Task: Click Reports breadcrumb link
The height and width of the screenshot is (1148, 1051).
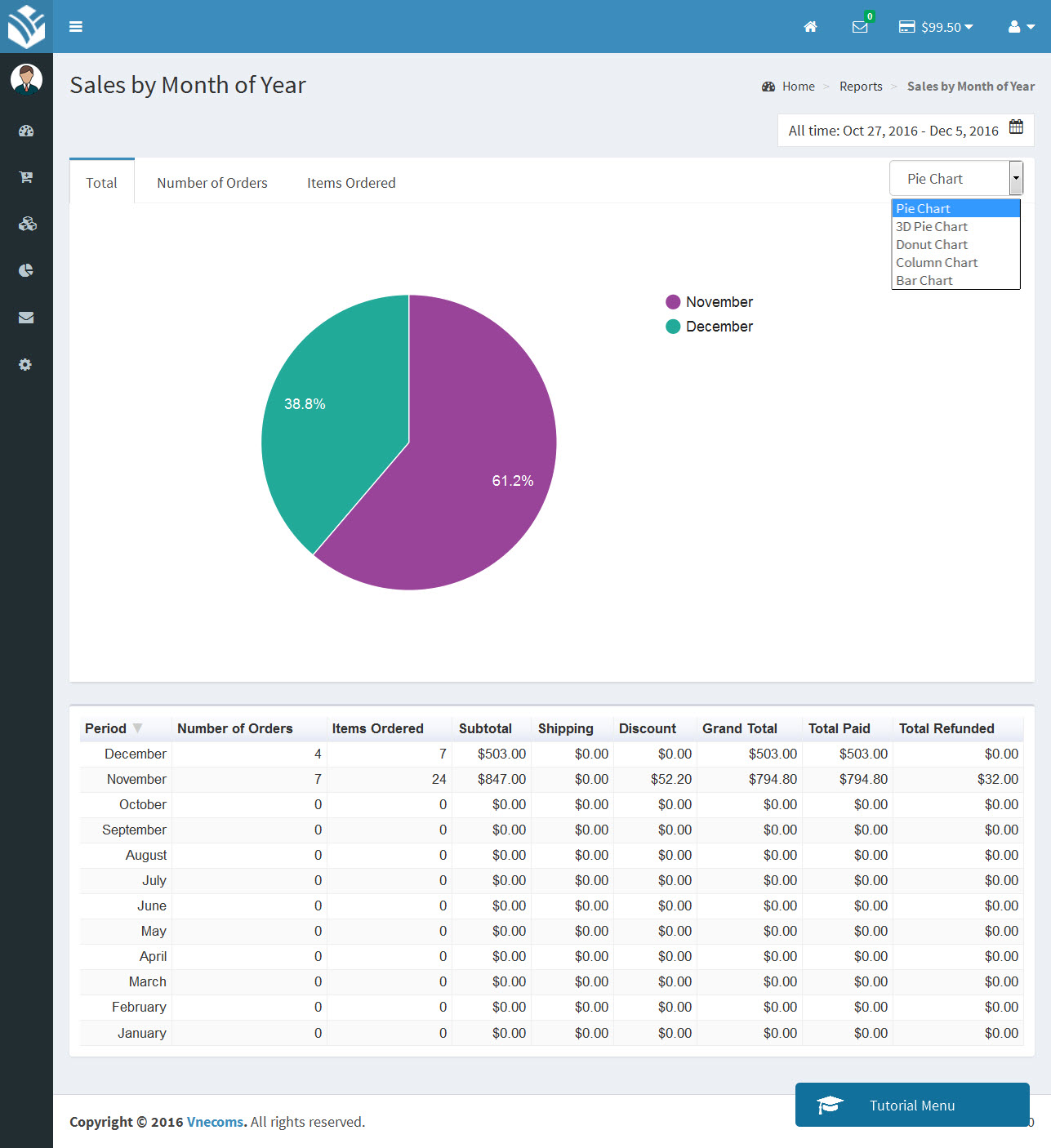Action: (861, 87)
